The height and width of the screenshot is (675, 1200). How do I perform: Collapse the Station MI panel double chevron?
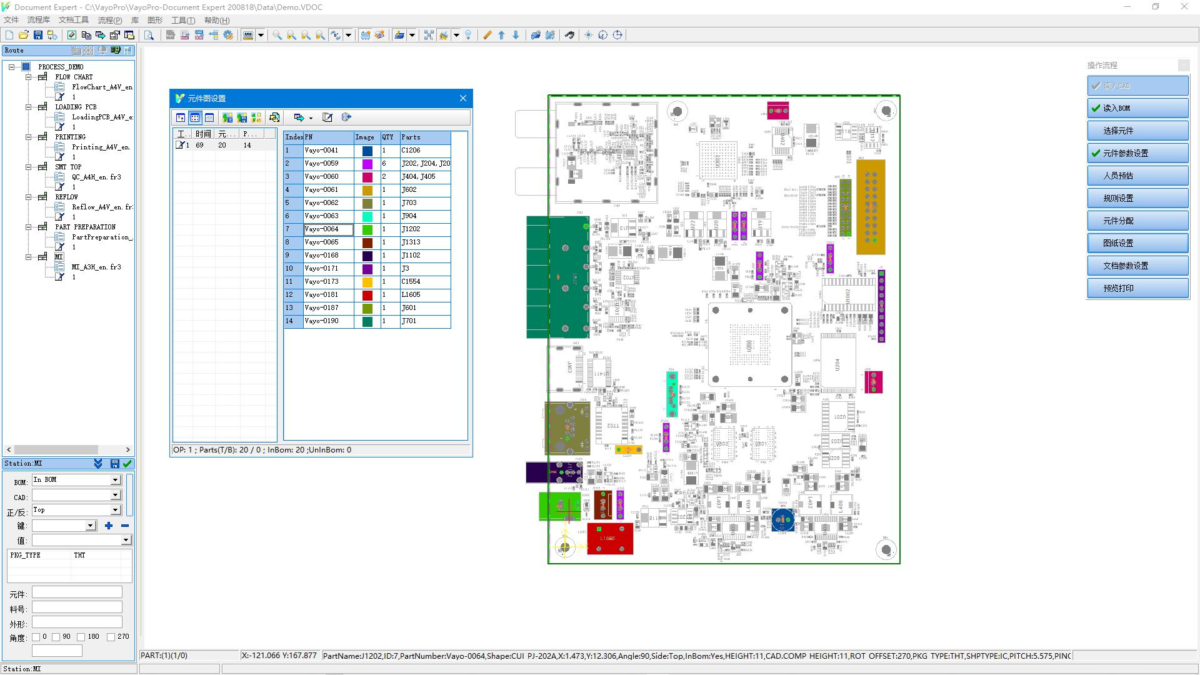coord(98,464)
